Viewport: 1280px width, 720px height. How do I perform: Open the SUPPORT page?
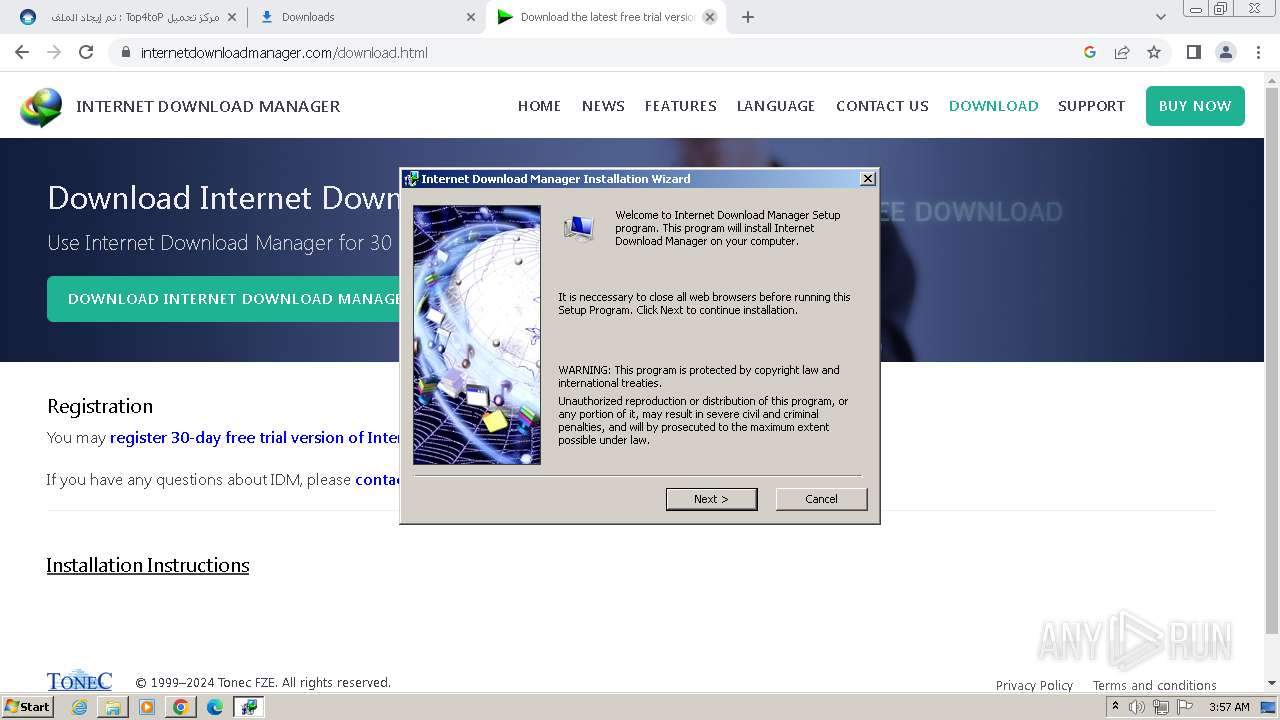tap(1091, 106)
